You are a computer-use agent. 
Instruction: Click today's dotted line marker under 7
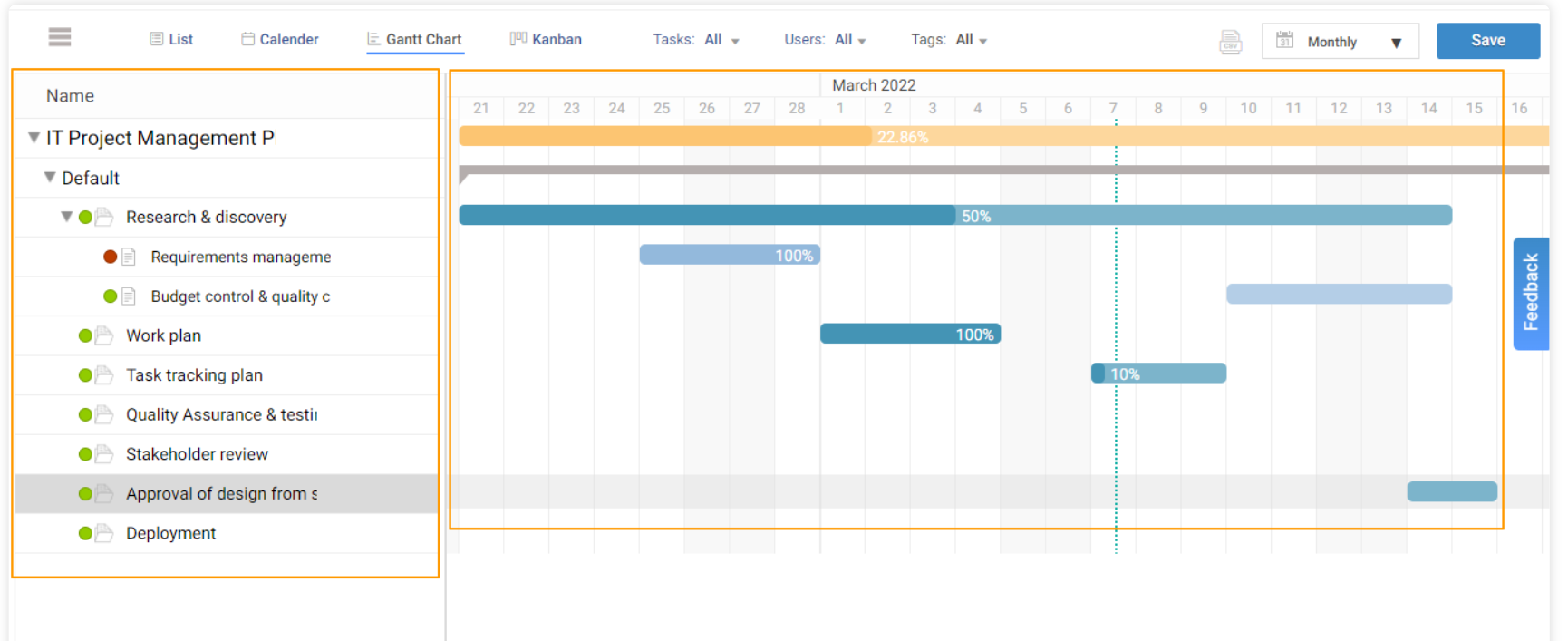click(x=1116, y=335)
